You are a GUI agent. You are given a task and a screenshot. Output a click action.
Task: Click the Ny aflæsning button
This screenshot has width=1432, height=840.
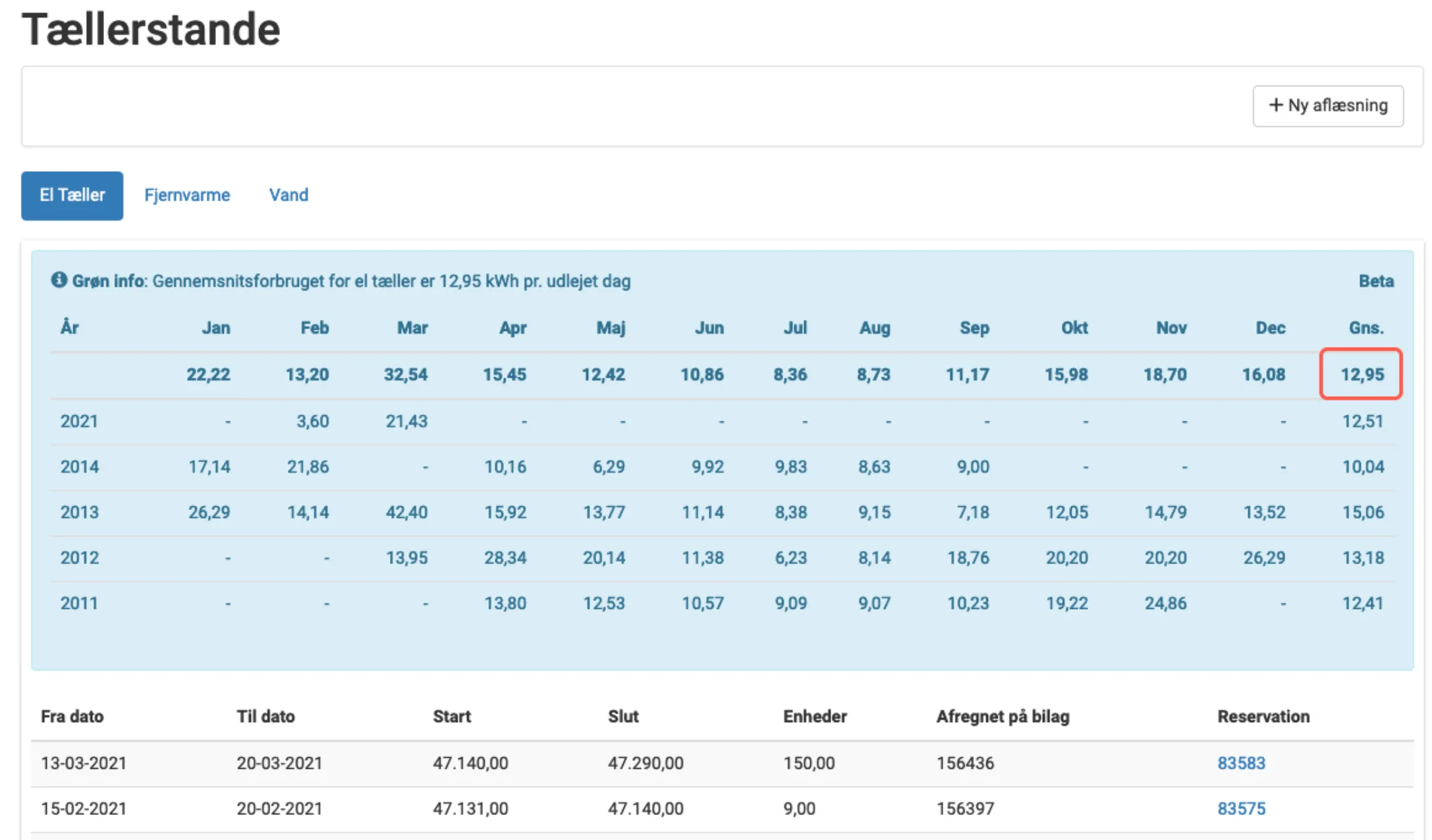coord(1327,105)
